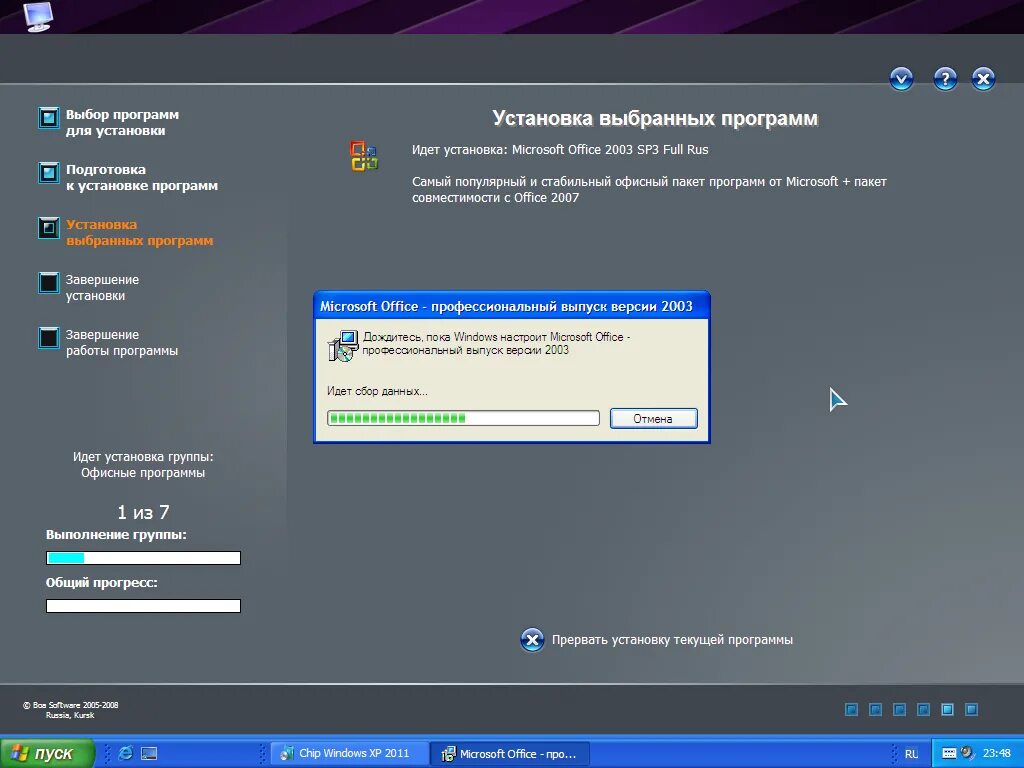The height and width of the screenshot is (768, 1024).
Task: Switch to 'Microsoft Office - про...' taskbar button
Action: coord(511,753)
